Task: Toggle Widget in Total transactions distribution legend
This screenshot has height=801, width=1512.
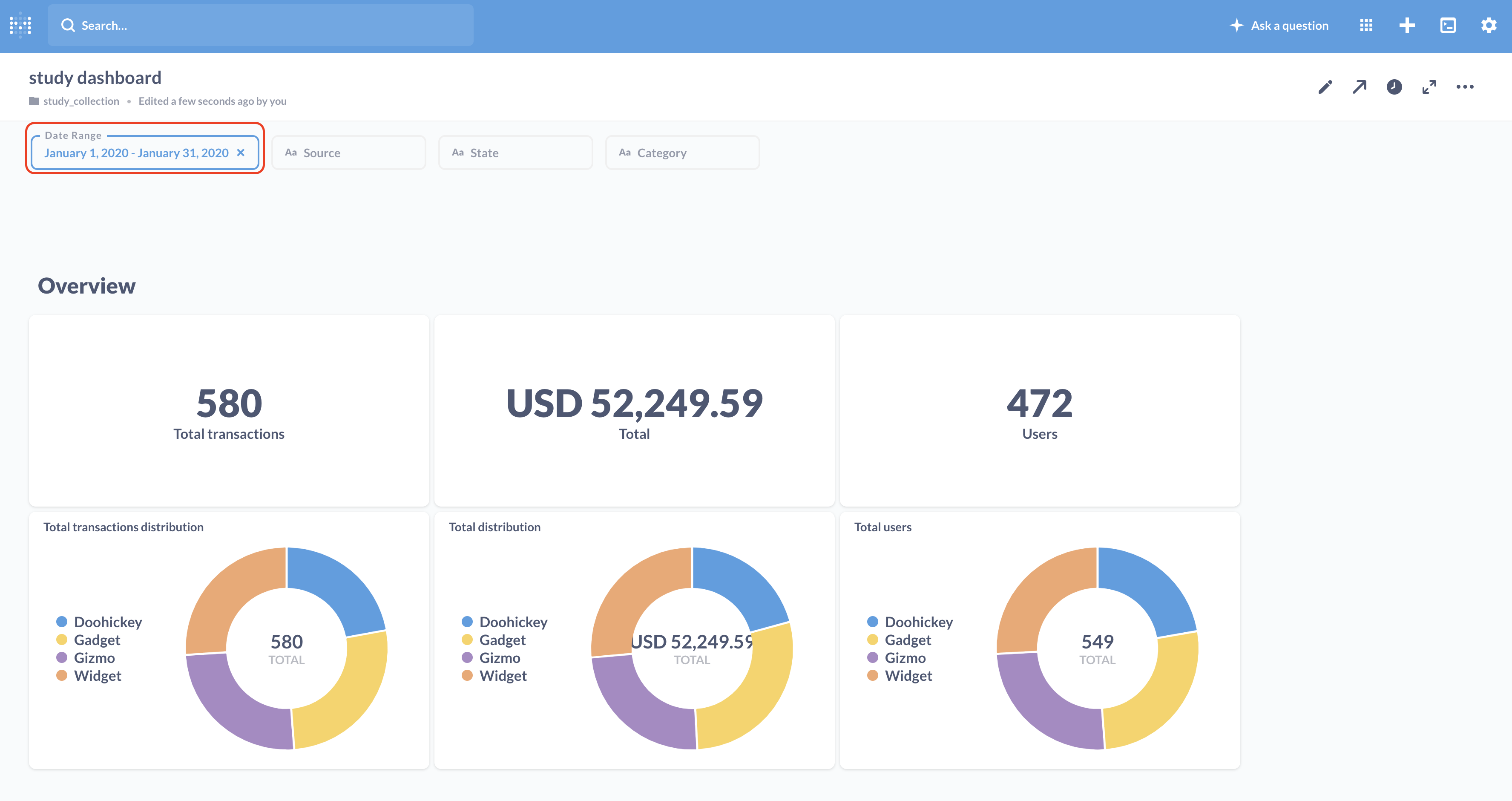Action: [89, 675]
